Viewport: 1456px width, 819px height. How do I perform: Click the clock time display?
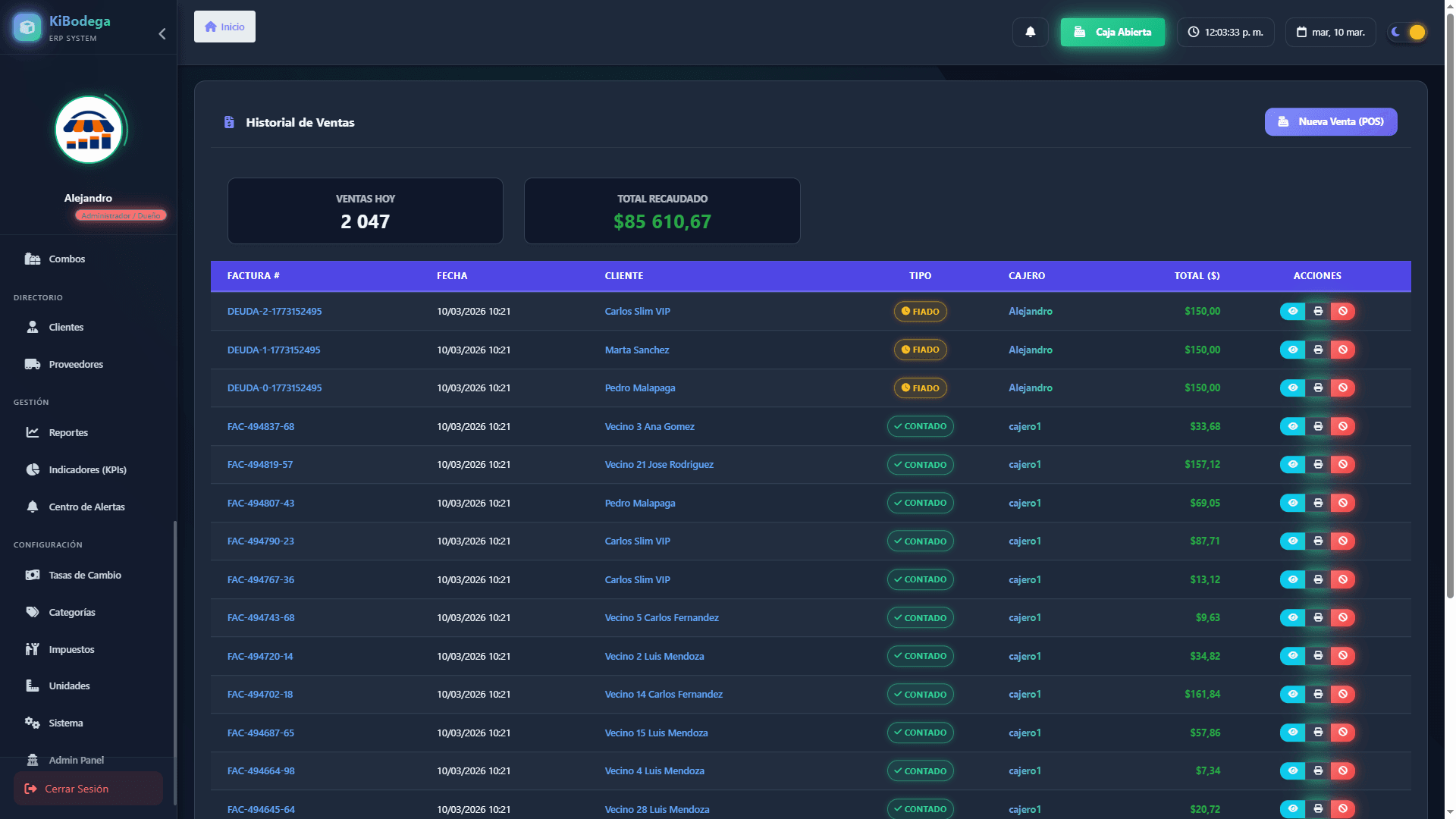(x=1225, y=32)
